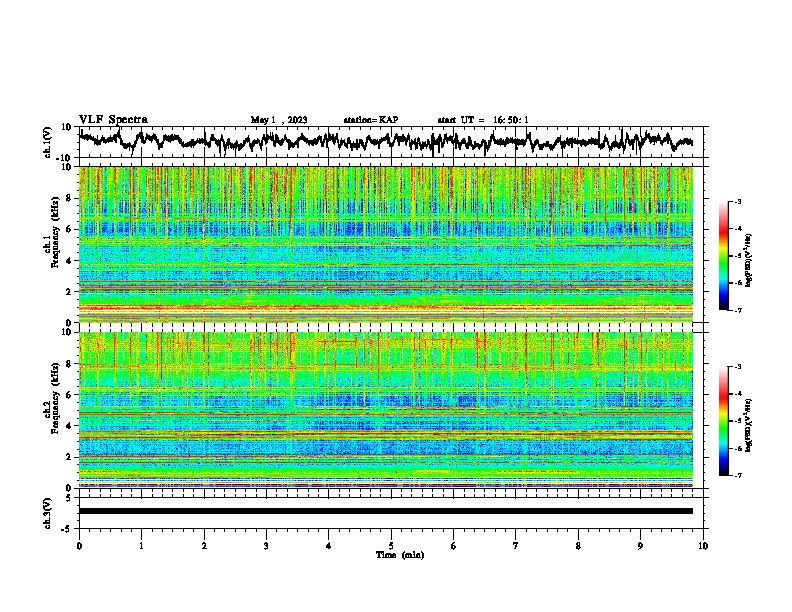Image resolution: width=792 pixels, height=612 pixels.
Task: Click the date label "May 1, 2023"
Action: tap(279, 120)
